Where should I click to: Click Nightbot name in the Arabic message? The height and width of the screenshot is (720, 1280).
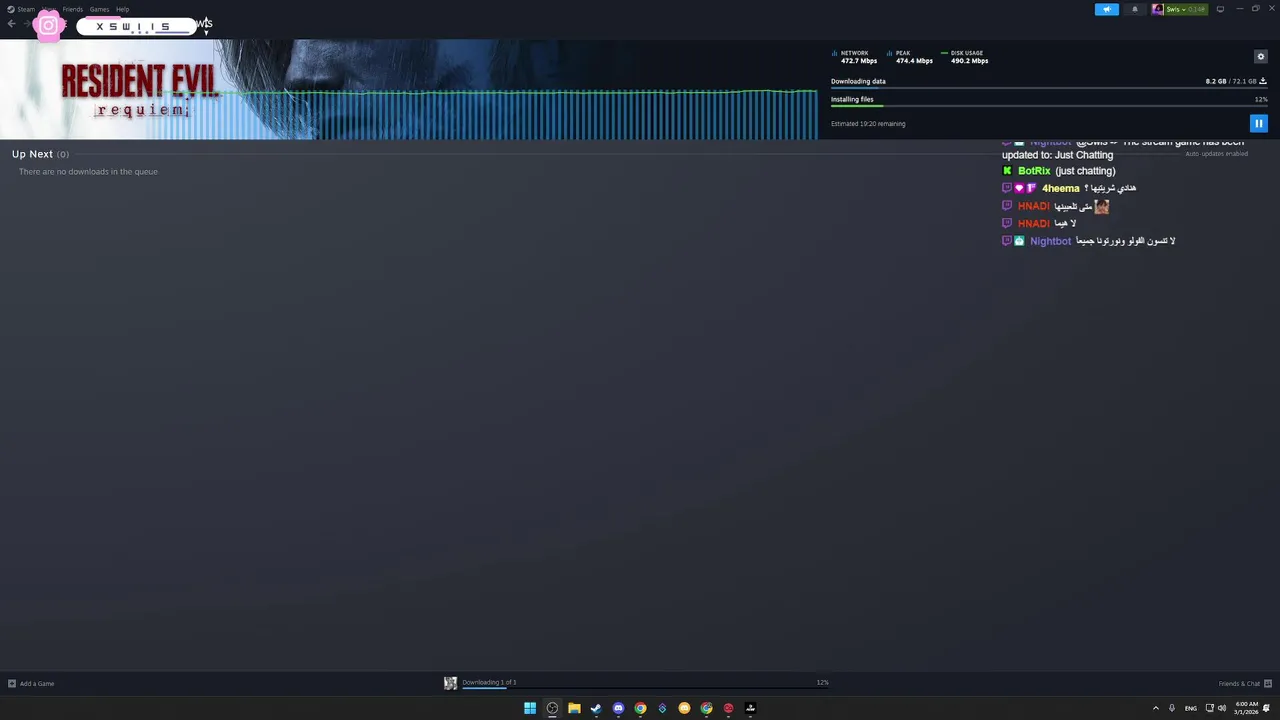[1050, 241]
